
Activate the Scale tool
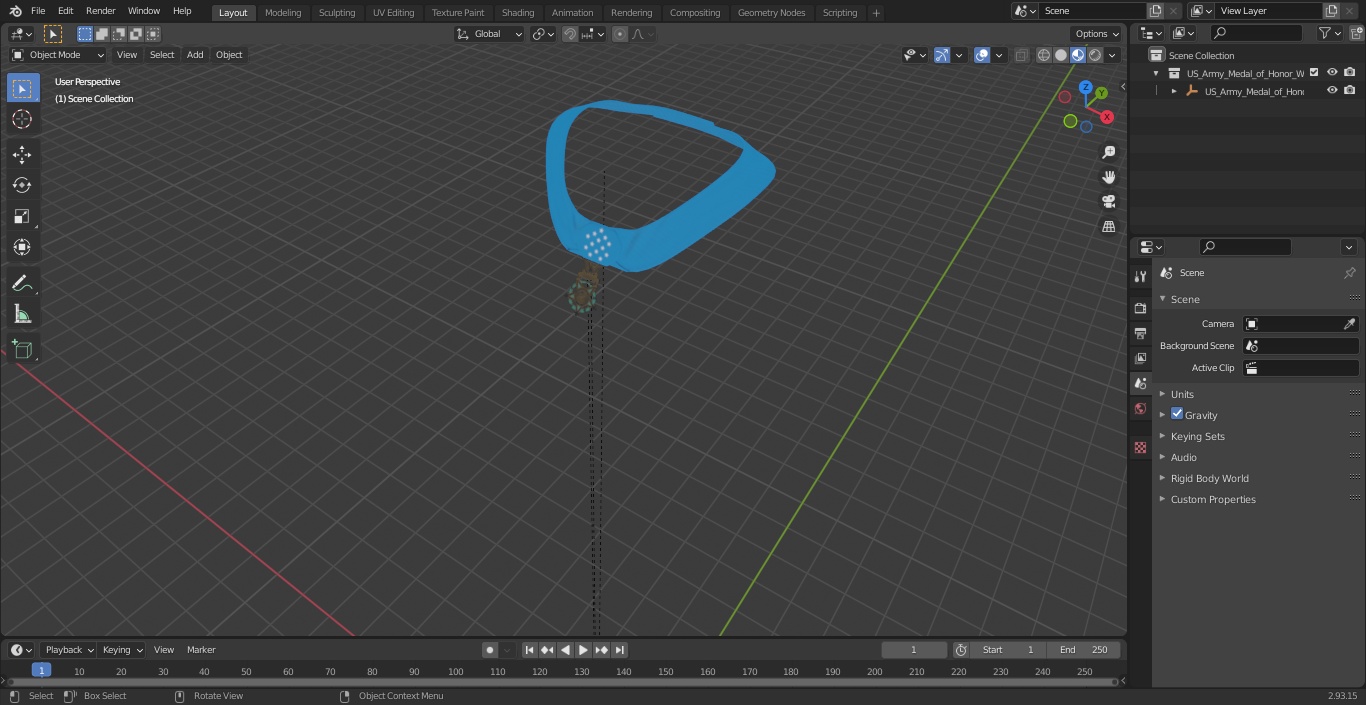click(22, 216)
